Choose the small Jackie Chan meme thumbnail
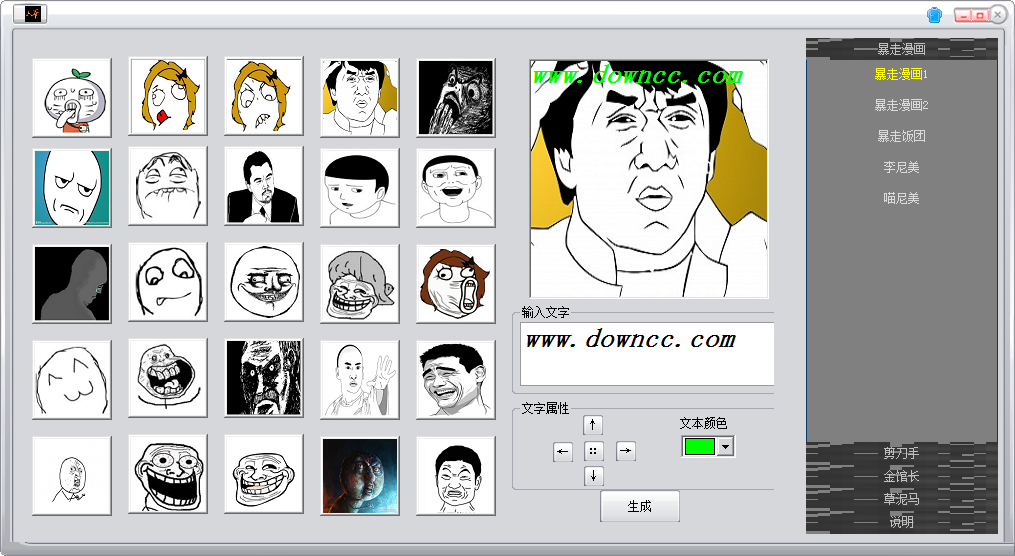 point(359,98)
